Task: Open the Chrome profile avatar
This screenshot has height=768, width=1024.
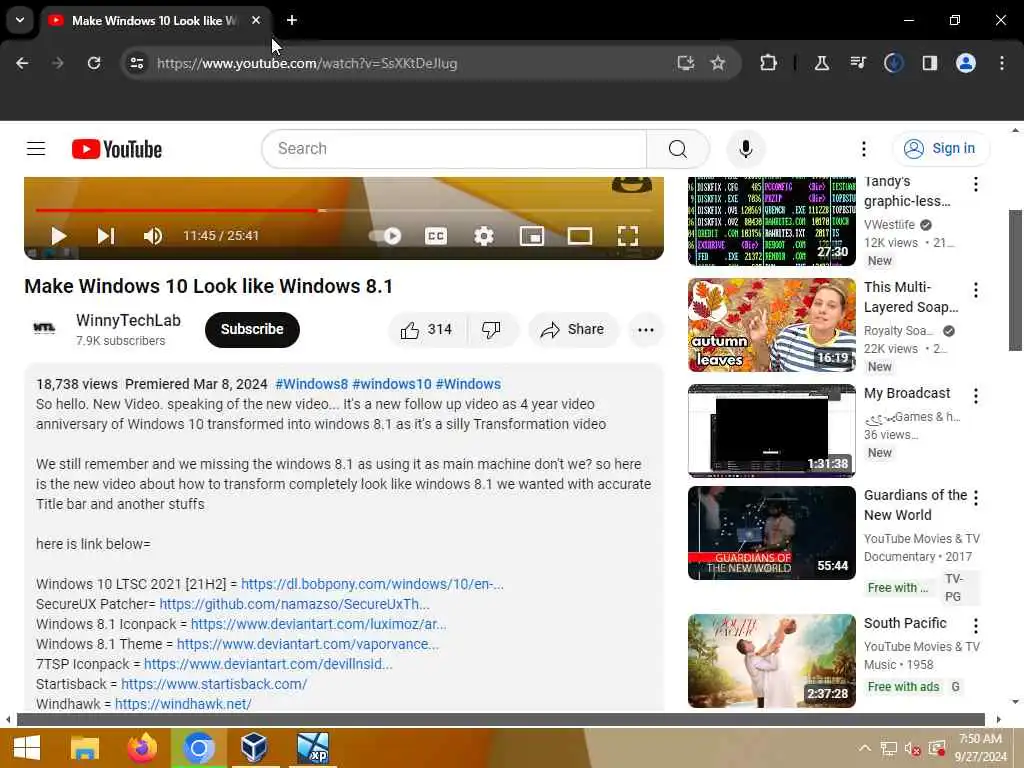Action: [966, 63]
